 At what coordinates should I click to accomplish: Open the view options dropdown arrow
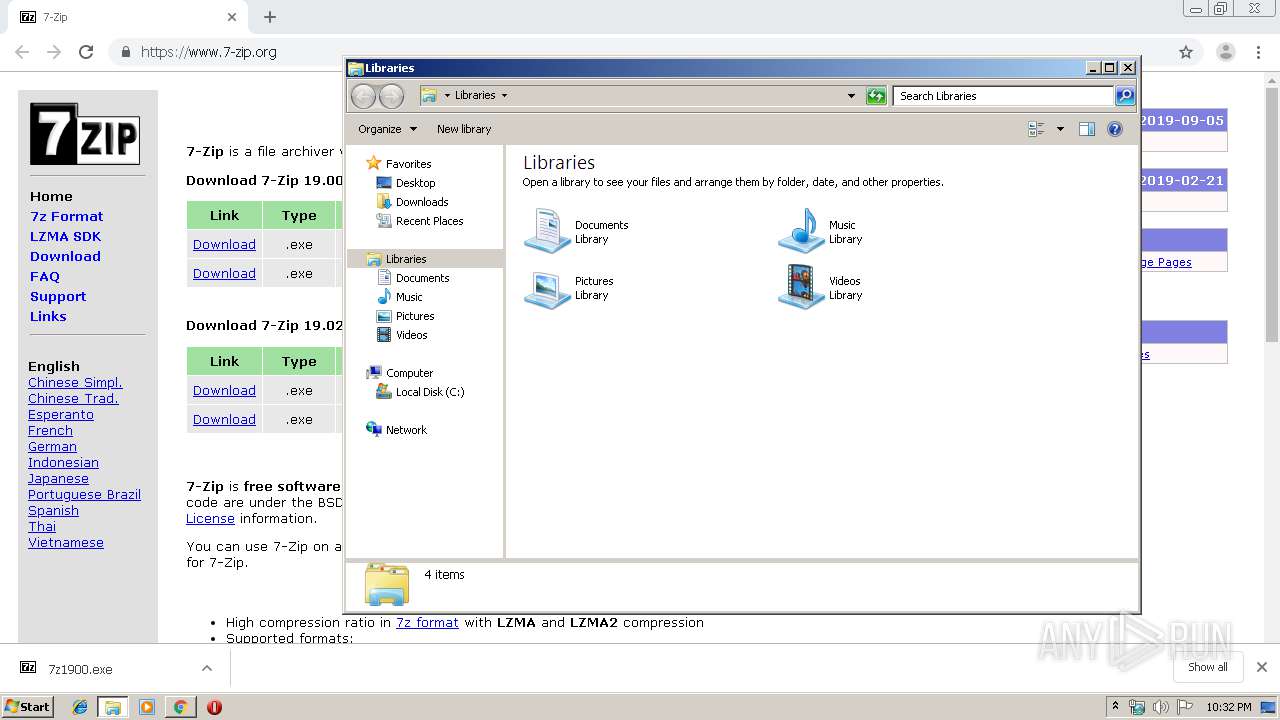click(1060, 129)
